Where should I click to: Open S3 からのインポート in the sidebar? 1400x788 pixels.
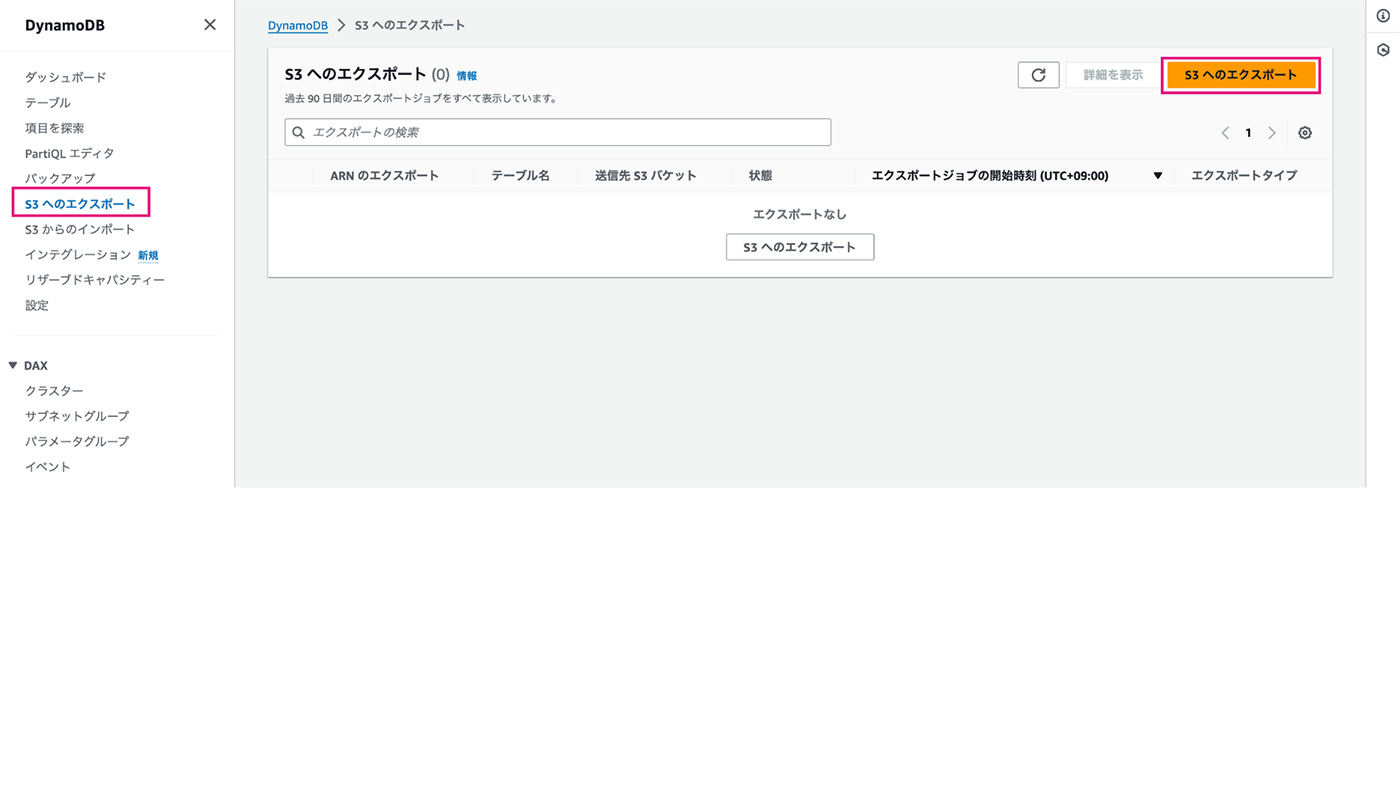click(80, 229)
